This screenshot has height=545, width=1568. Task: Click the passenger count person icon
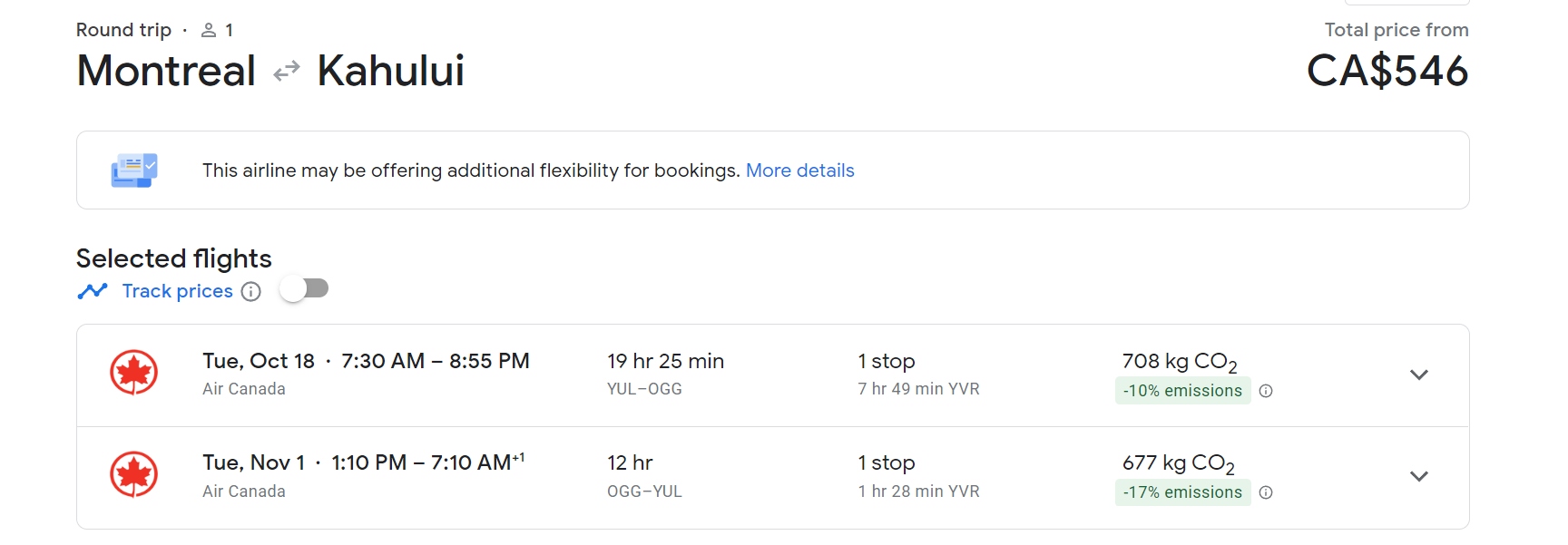(x=209, y=30)
